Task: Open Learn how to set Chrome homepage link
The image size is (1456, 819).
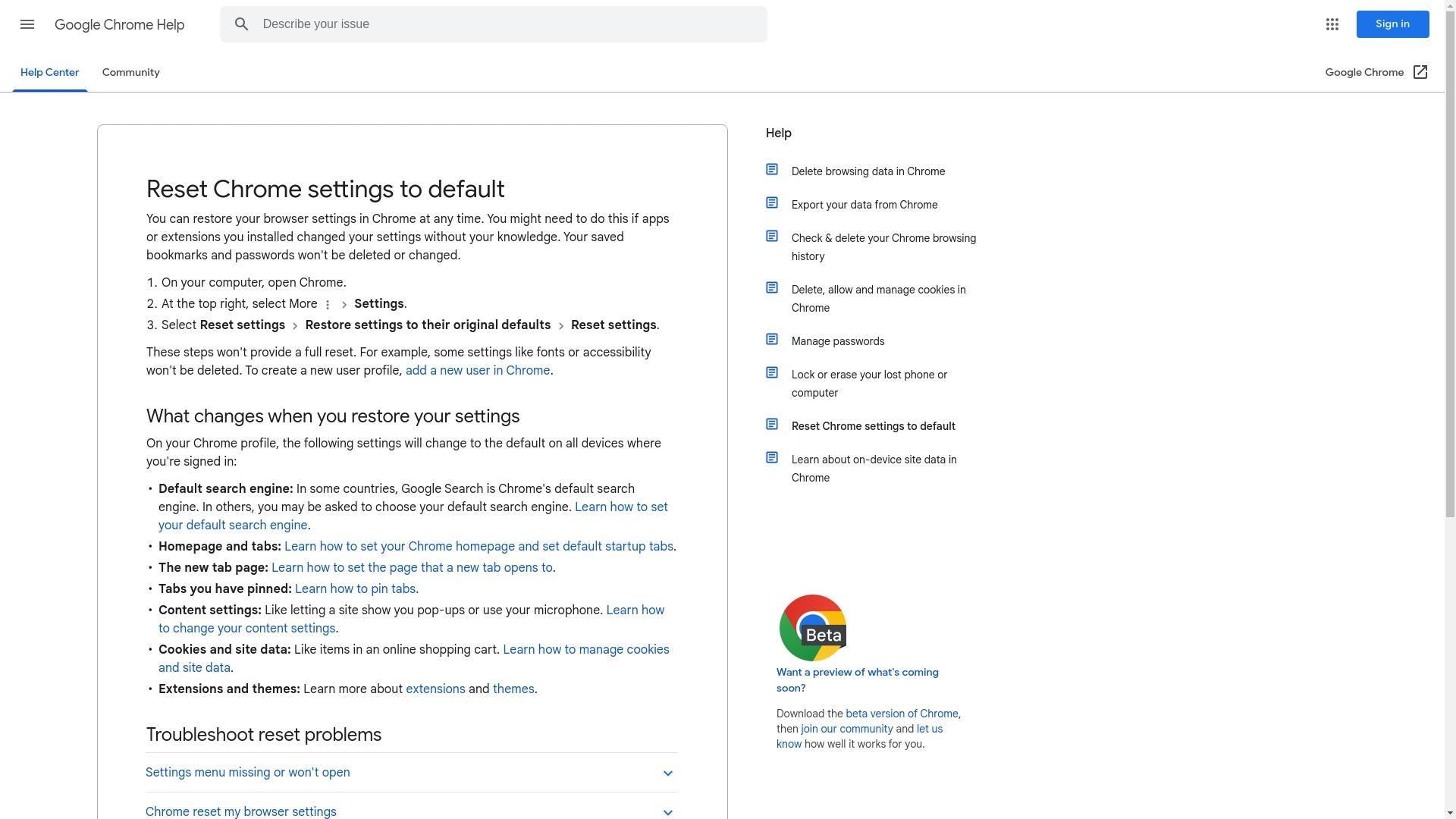Action: tap(479, 547)
